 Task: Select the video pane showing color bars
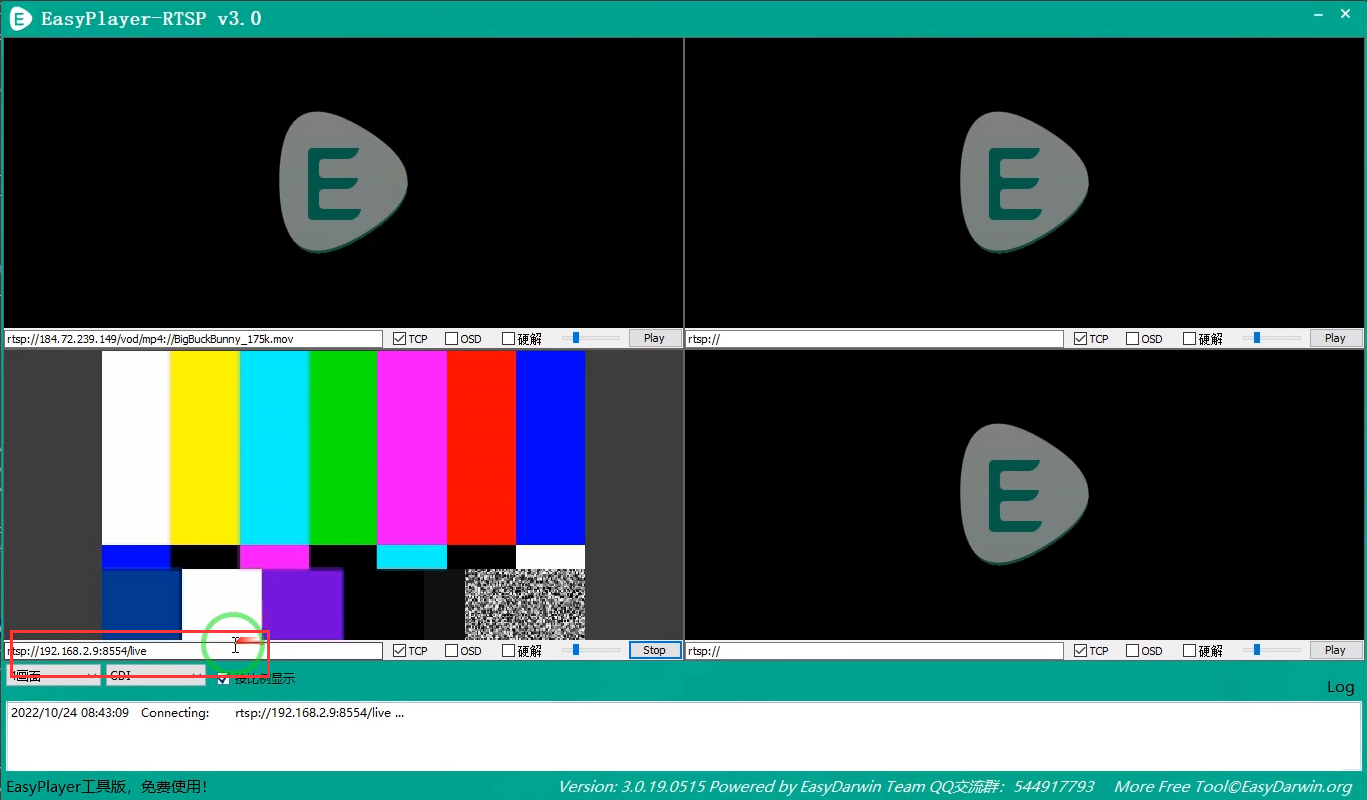pyautogui.click(x=343, y=495)
